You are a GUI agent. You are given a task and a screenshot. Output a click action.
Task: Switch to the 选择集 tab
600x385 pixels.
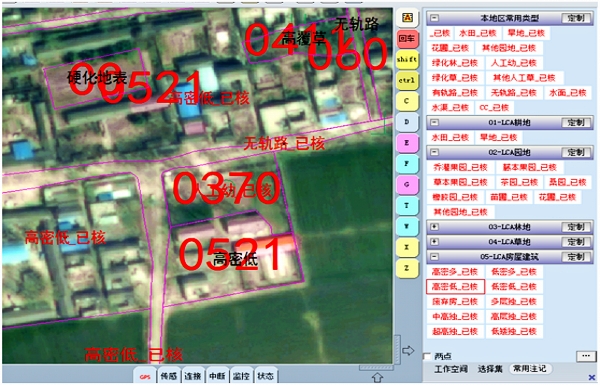tap(490, 369)
